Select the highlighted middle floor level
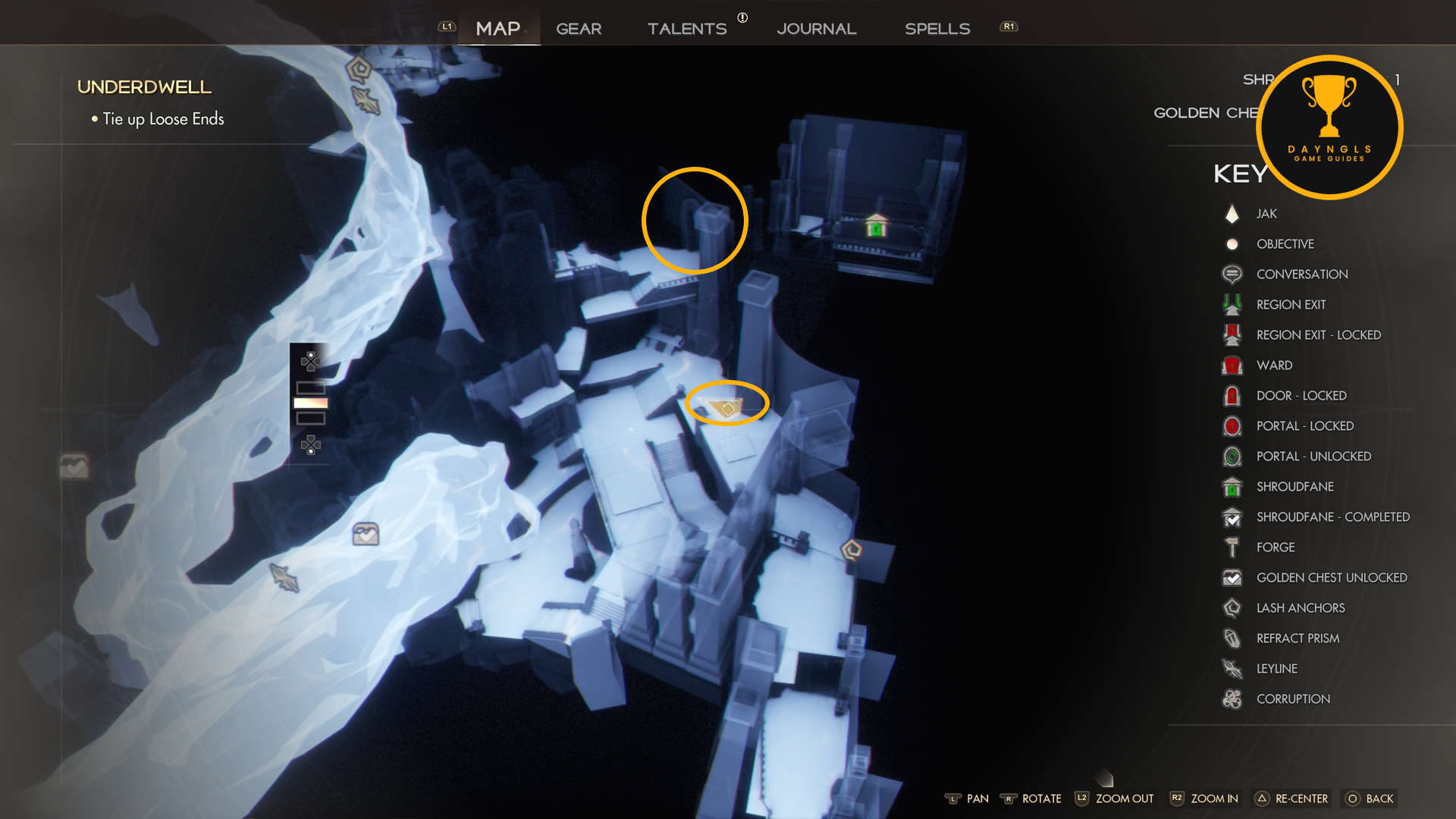1456x819 pixels. point(310,403)
